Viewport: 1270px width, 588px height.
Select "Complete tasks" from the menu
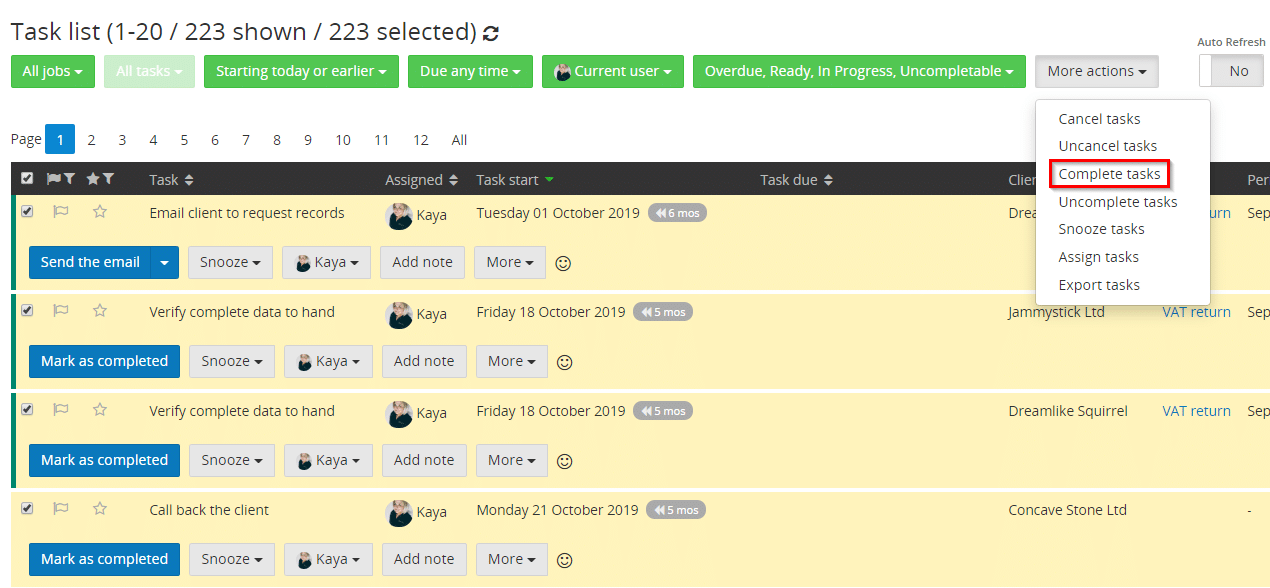coord(1108,173)
